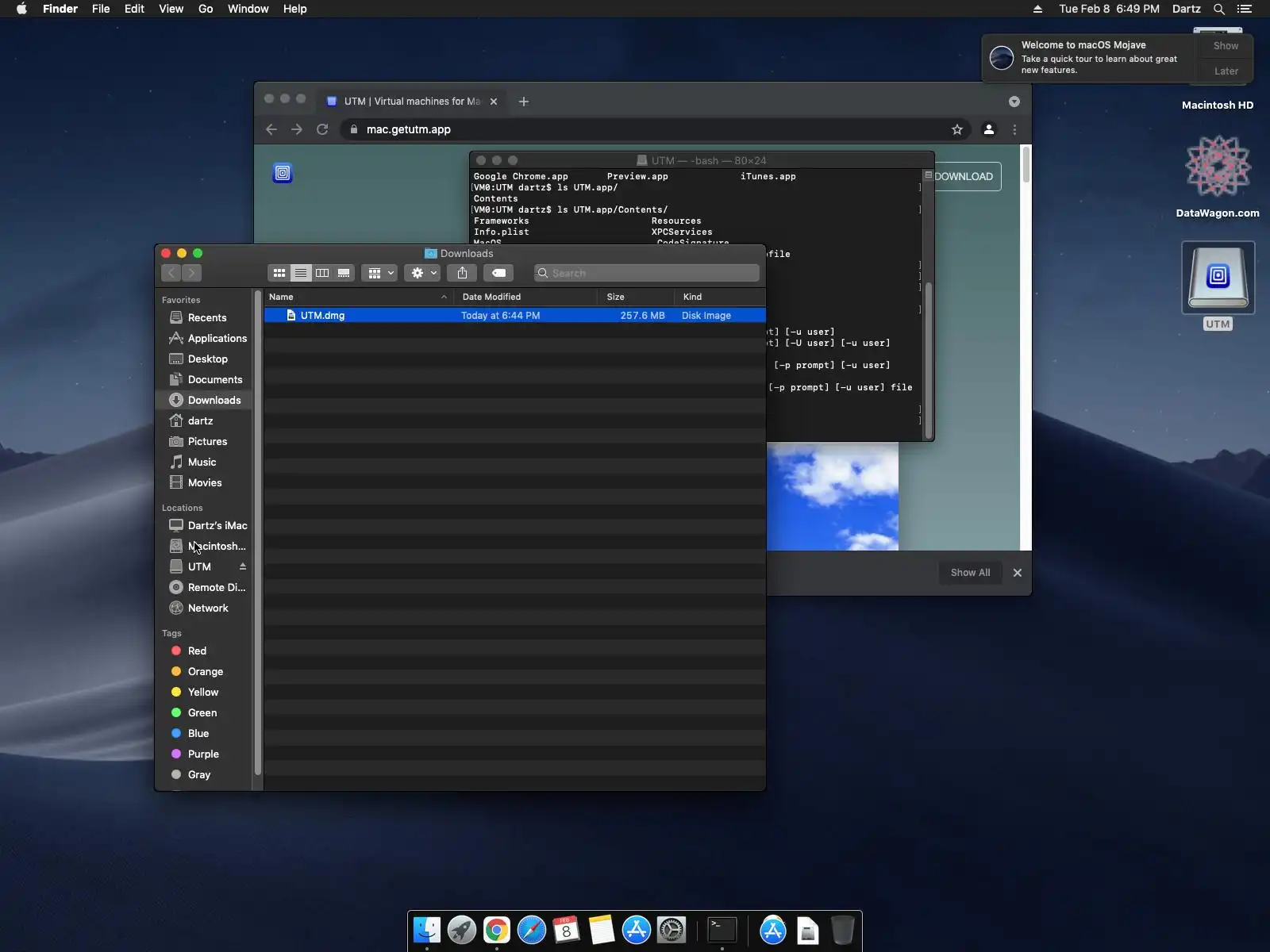Close the UTM Virtual machines tab

(x=494, y=102)
